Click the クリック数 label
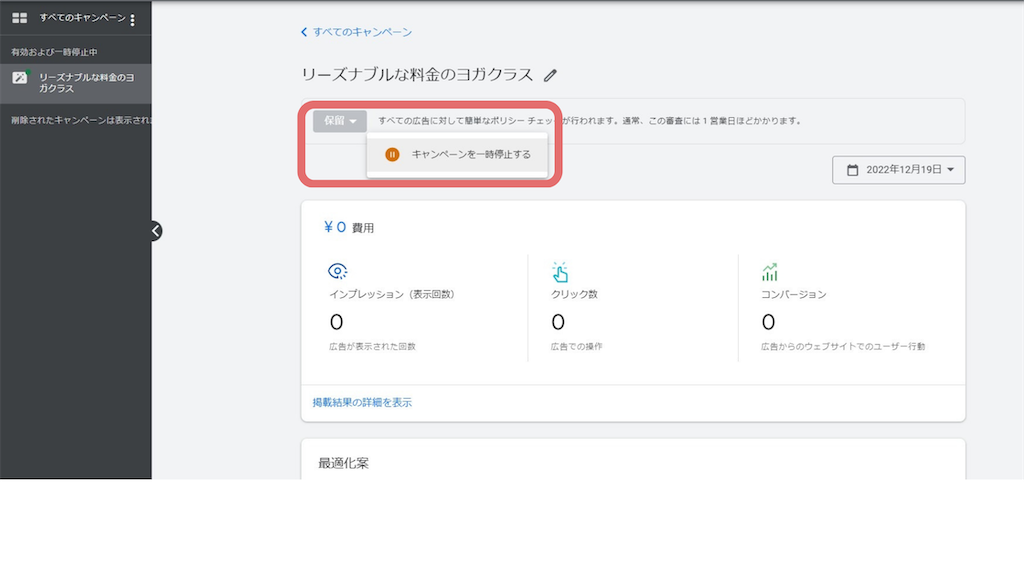 (574, 295)
